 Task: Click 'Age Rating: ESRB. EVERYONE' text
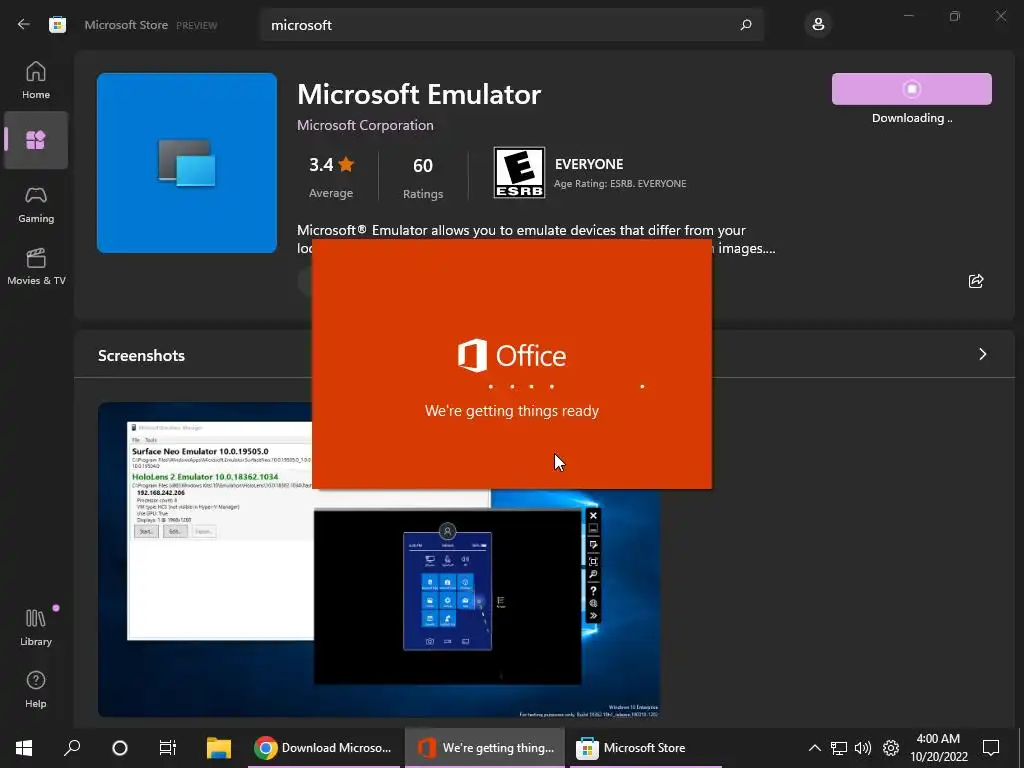(620, 184)
